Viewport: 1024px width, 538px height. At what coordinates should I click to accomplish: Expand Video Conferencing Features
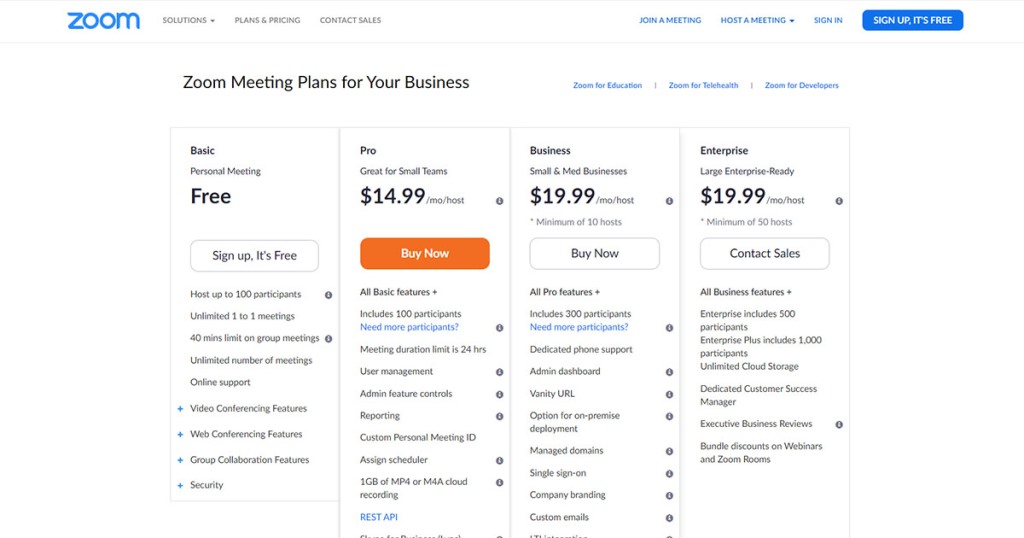[x=180, y=409]
